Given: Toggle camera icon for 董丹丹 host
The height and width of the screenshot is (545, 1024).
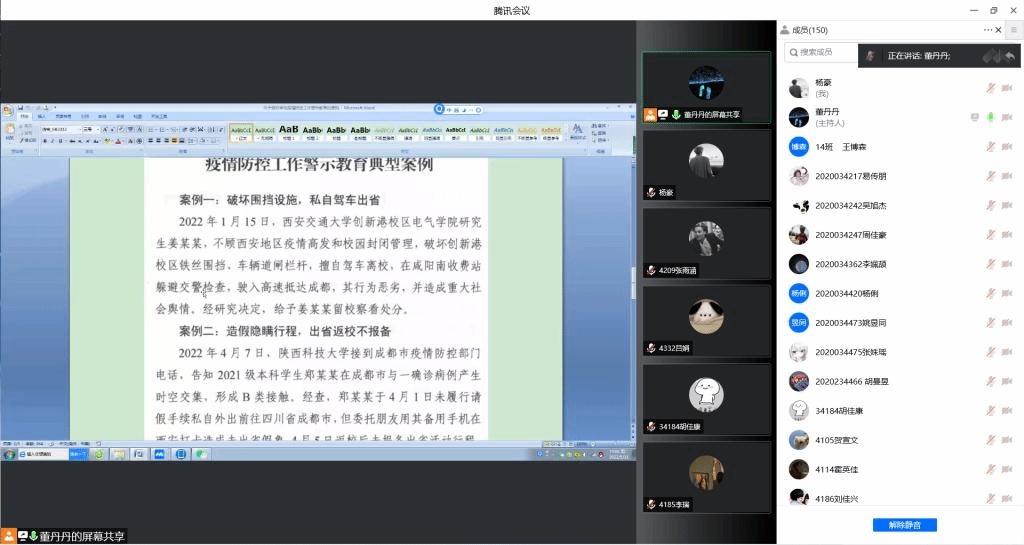Looking at the screenshot, I should (1006, 117).
